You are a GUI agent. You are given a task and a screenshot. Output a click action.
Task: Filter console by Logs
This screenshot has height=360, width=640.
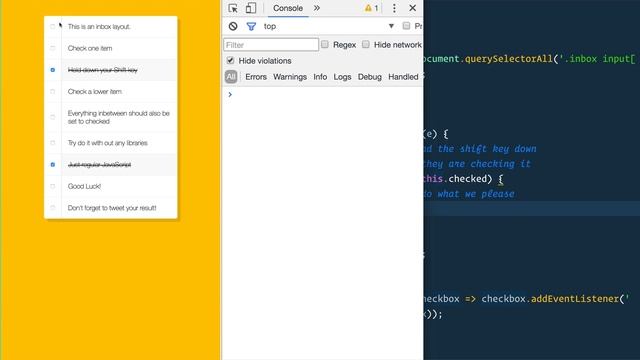[x=342, y=77]
